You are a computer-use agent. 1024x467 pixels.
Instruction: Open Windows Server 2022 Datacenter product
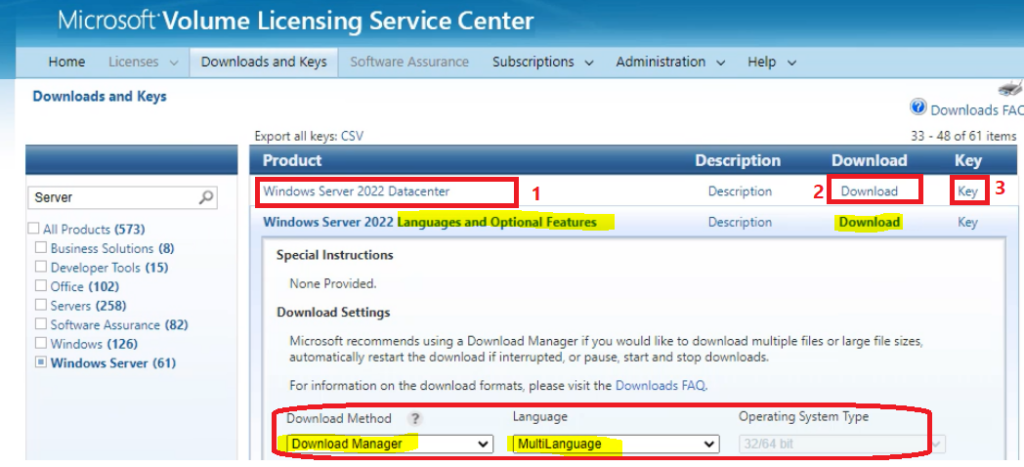point(357,191)
